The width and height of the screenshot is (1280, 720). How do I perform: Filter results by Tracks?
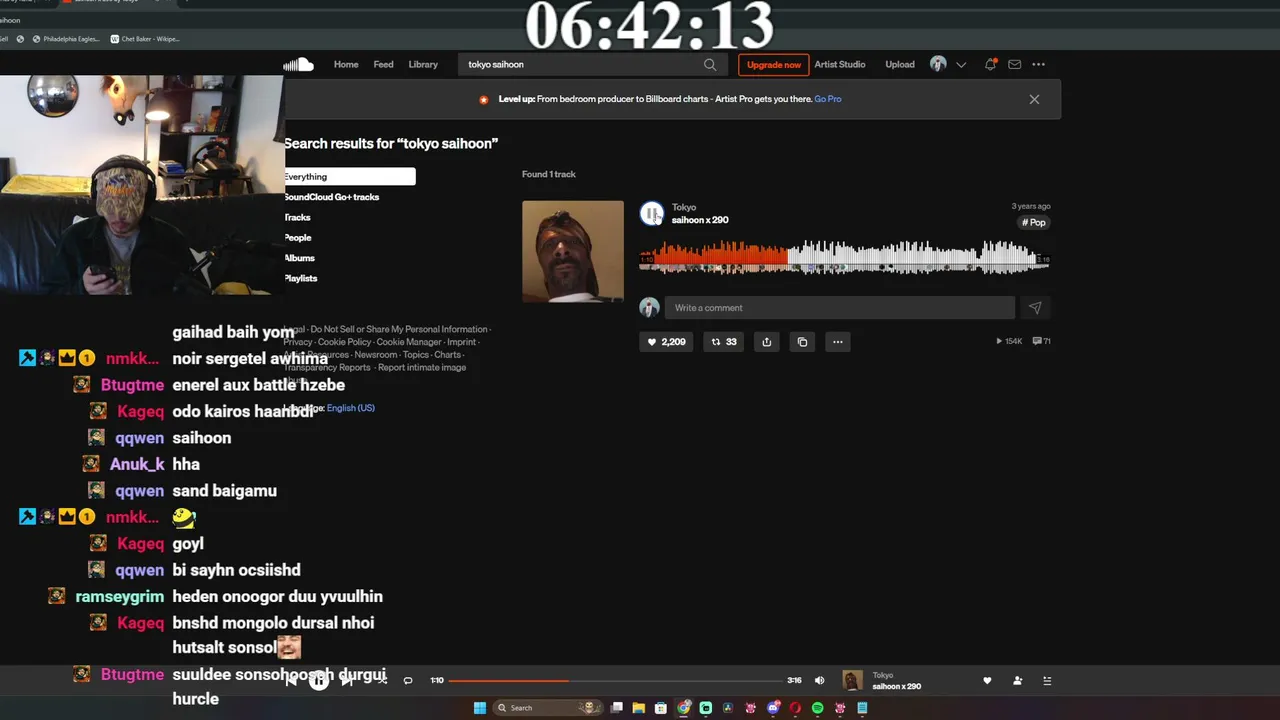pos(298,217)
